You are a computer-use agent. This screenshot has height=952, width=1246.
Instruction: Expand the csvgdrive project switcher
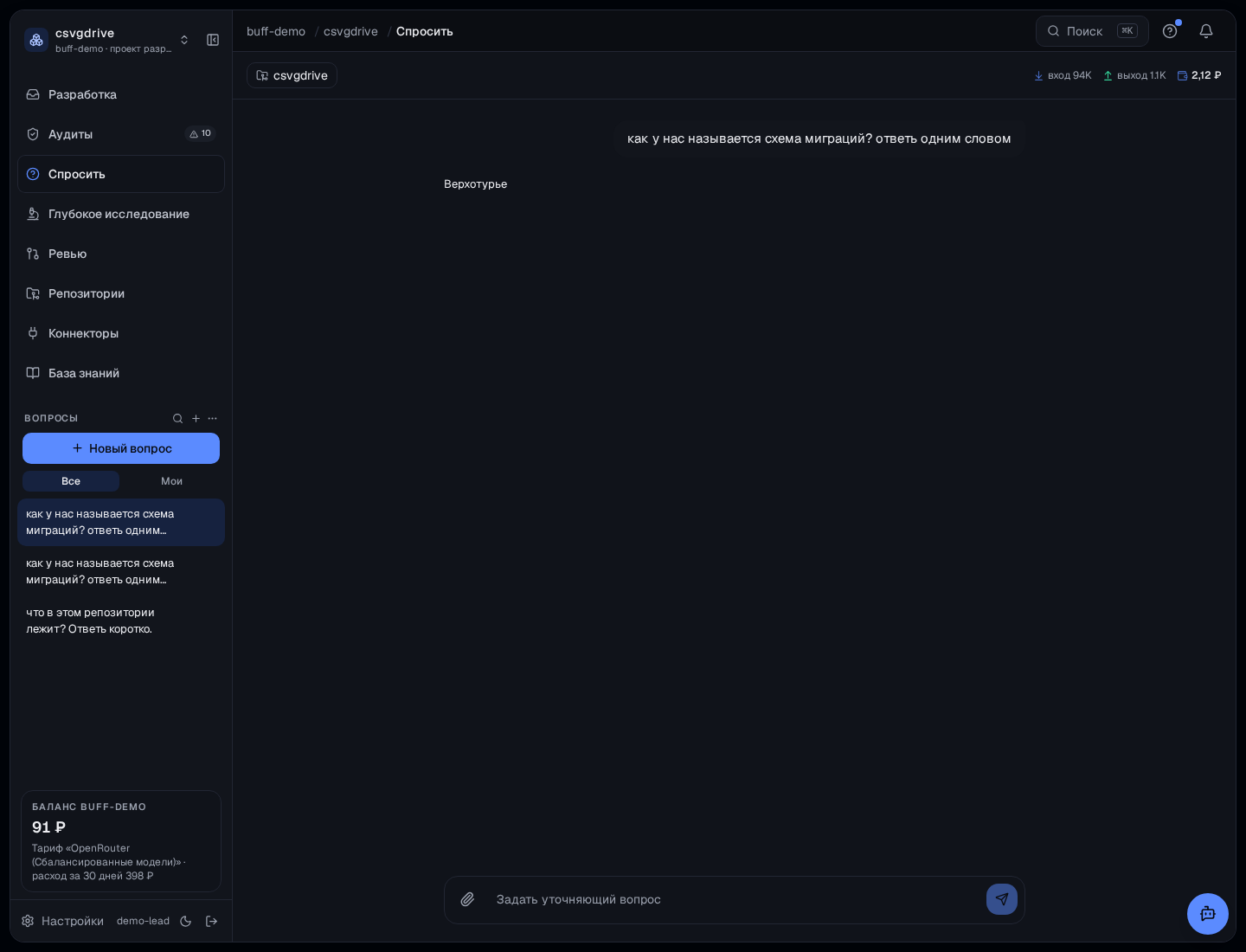pos(184,40)
